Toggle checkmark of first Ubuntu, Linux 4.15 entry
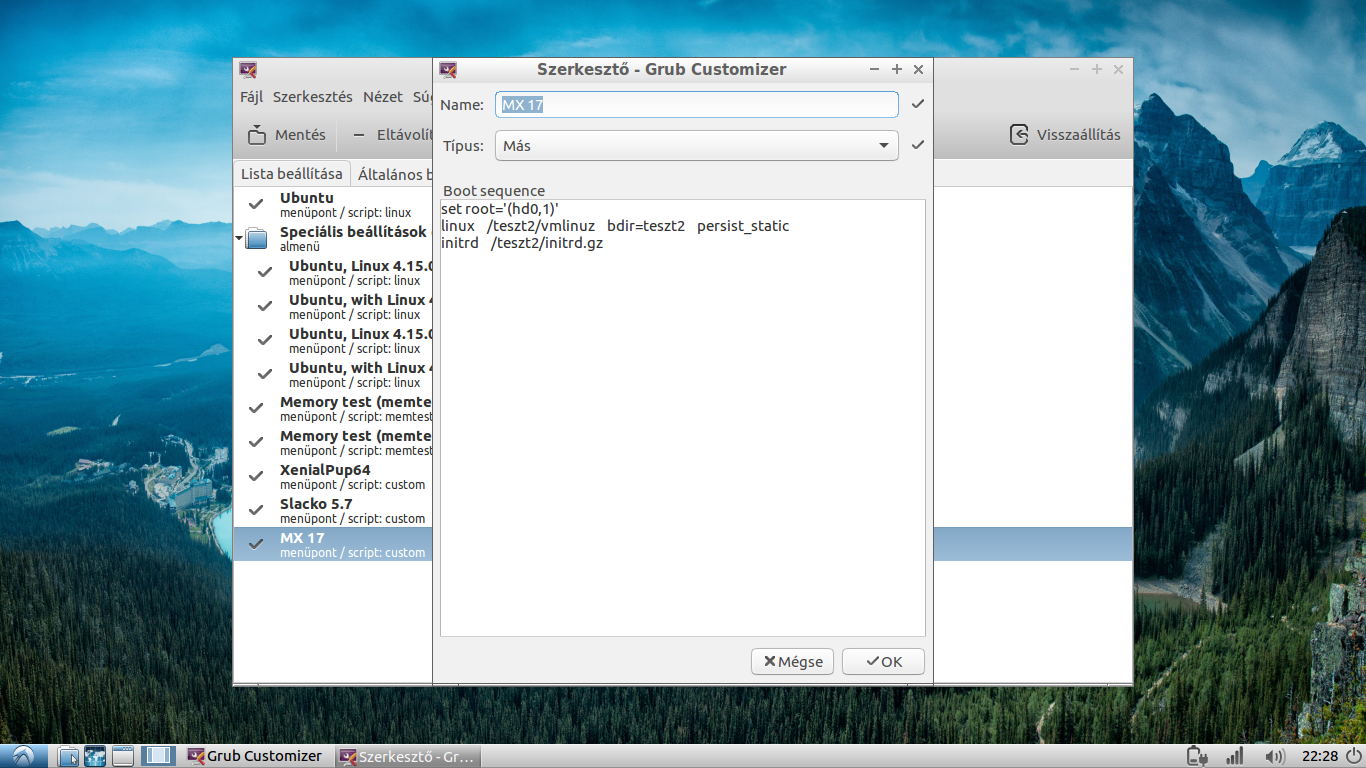 (x=265, y=272)
